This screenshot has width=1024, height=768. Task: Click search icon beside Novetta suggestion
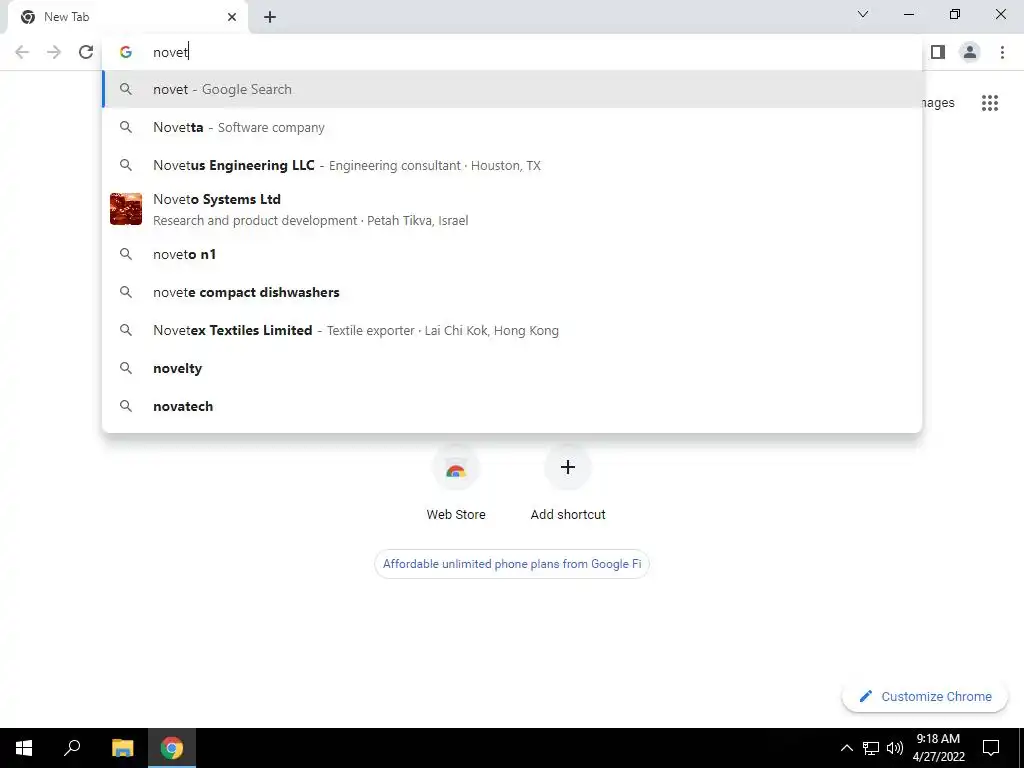126,127
